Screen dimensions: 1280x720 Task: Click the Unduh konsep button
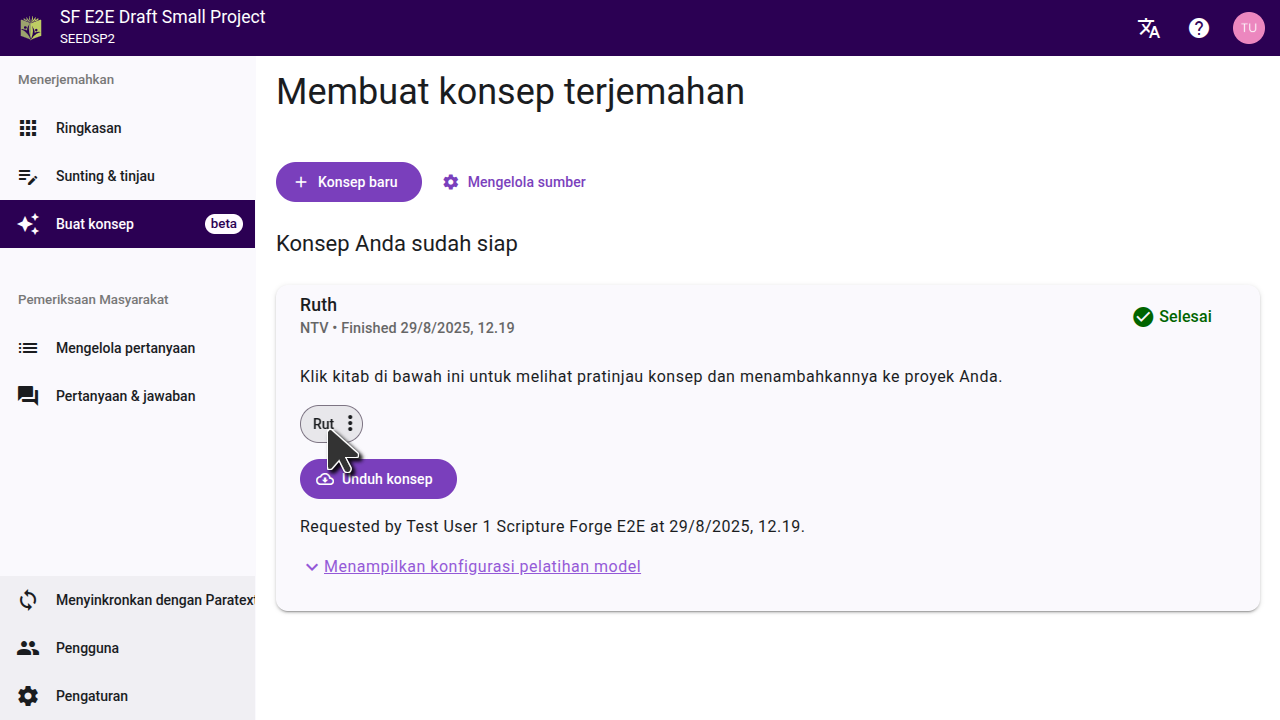point(378,479)
